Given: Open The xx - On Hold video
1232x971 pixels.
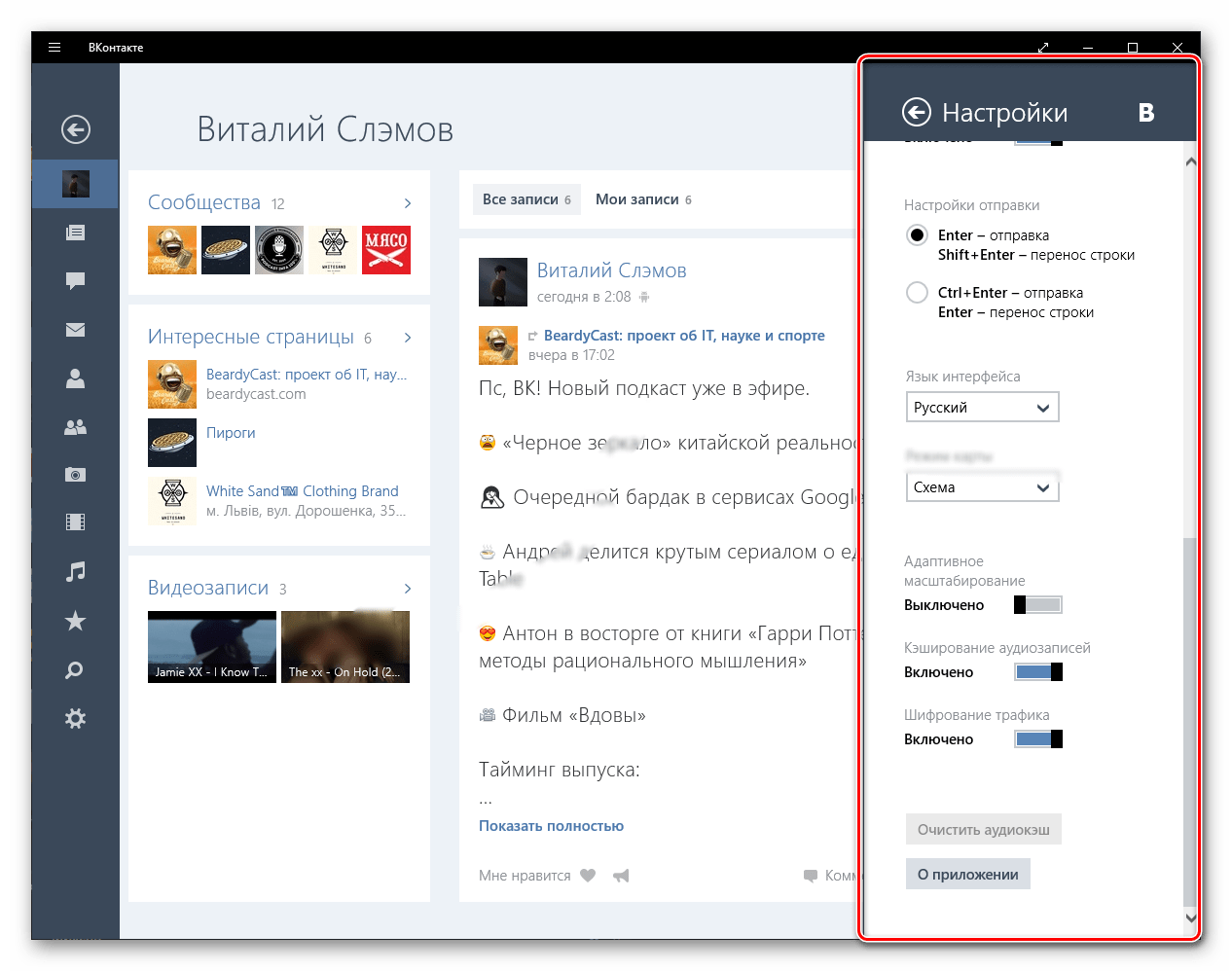Looking at the screenshot, I should click(x=345, y=647).
